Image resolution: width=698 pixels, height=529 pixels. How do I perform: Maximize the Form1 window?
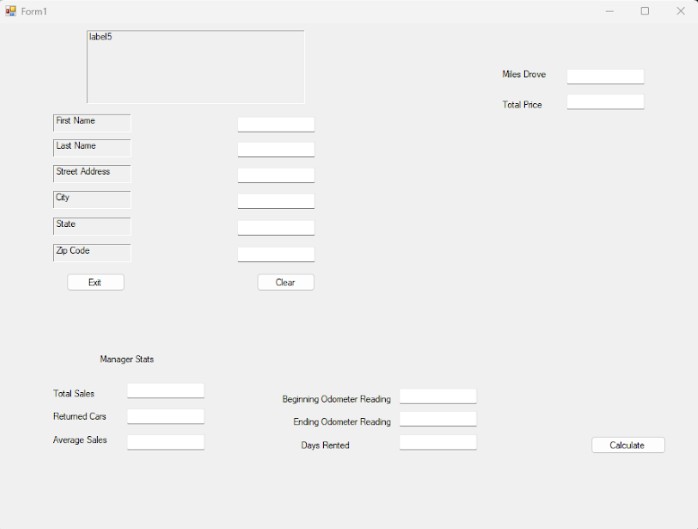[644, 11]
